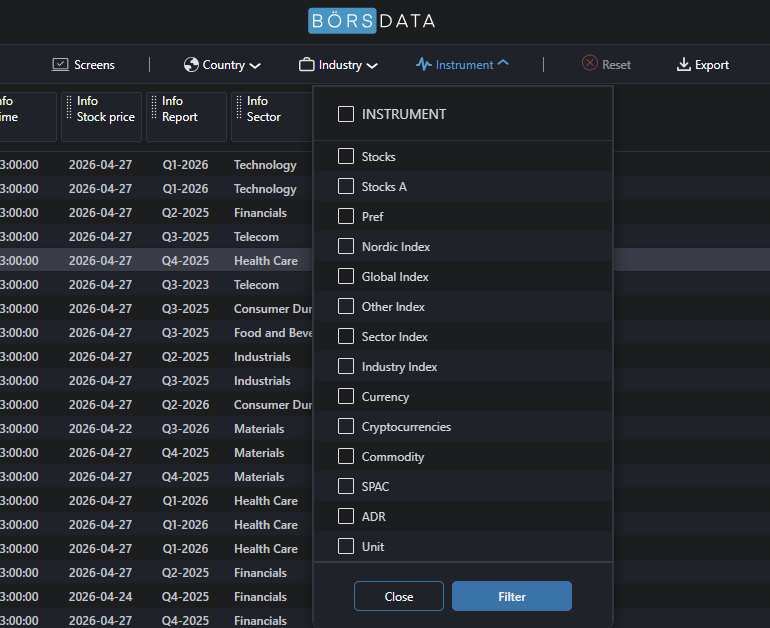Click the Reset circle-x icon

tap(590, 64)
